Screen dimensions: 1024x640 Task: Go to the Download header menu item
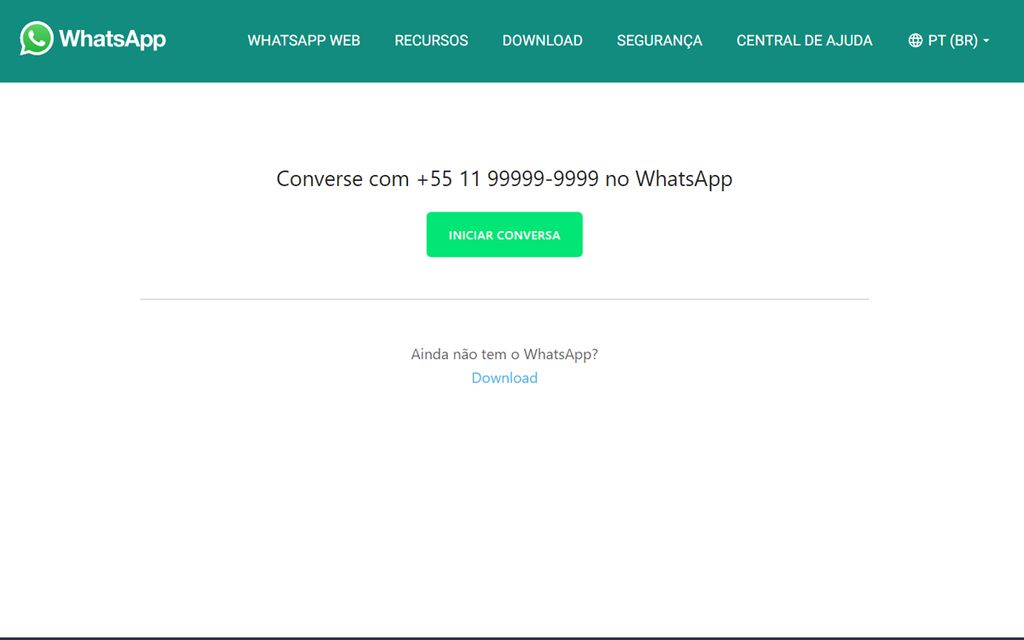(x=542, y=40)
